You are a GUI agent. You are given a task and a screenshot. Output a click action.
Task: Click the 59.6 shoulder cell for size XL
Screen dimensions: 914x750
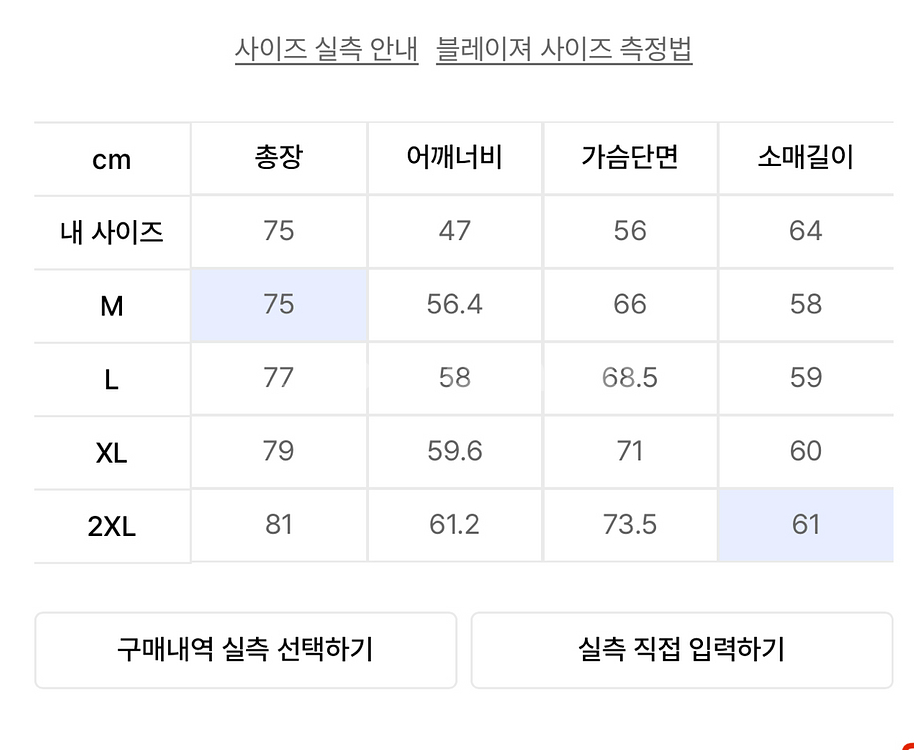tap(455, 452)
